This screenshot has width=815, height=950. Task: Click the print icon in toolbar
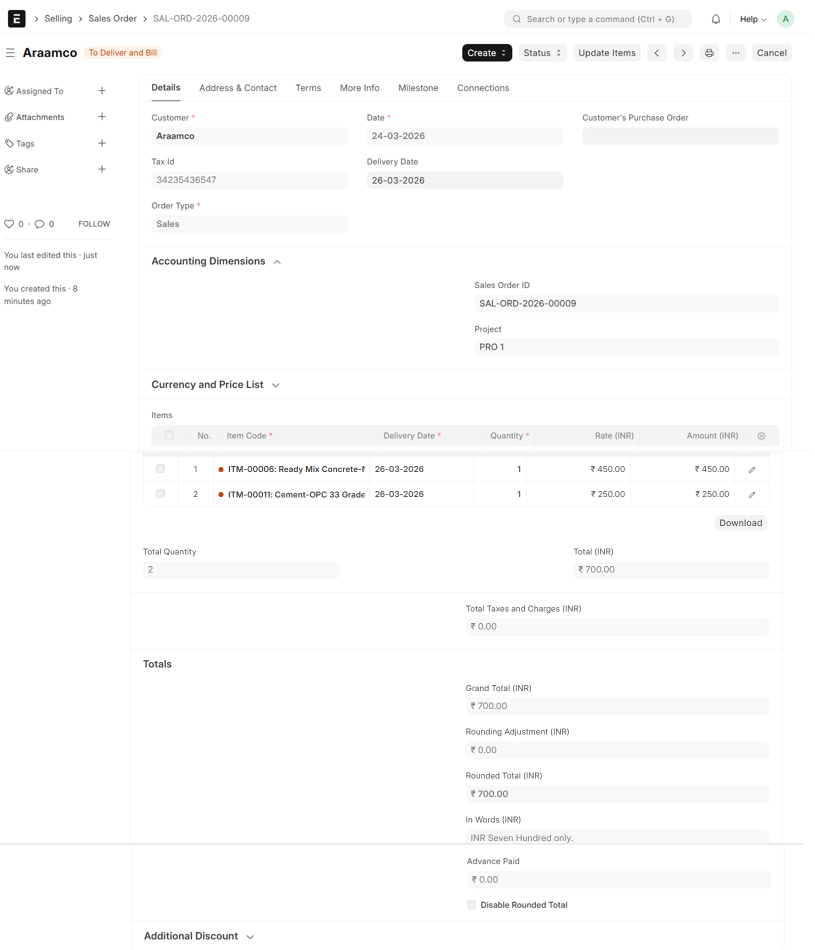709,53
